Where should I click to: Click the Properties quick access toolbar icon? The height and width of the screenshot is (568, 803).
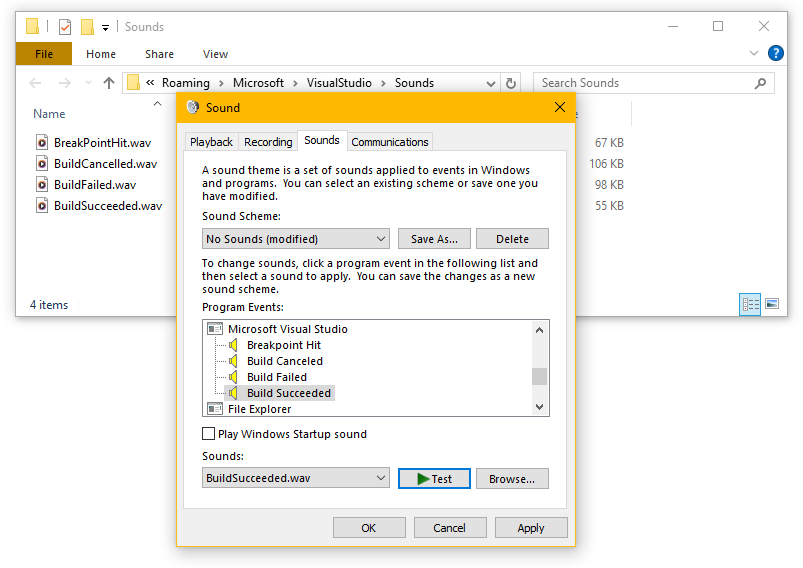[65, 27]
